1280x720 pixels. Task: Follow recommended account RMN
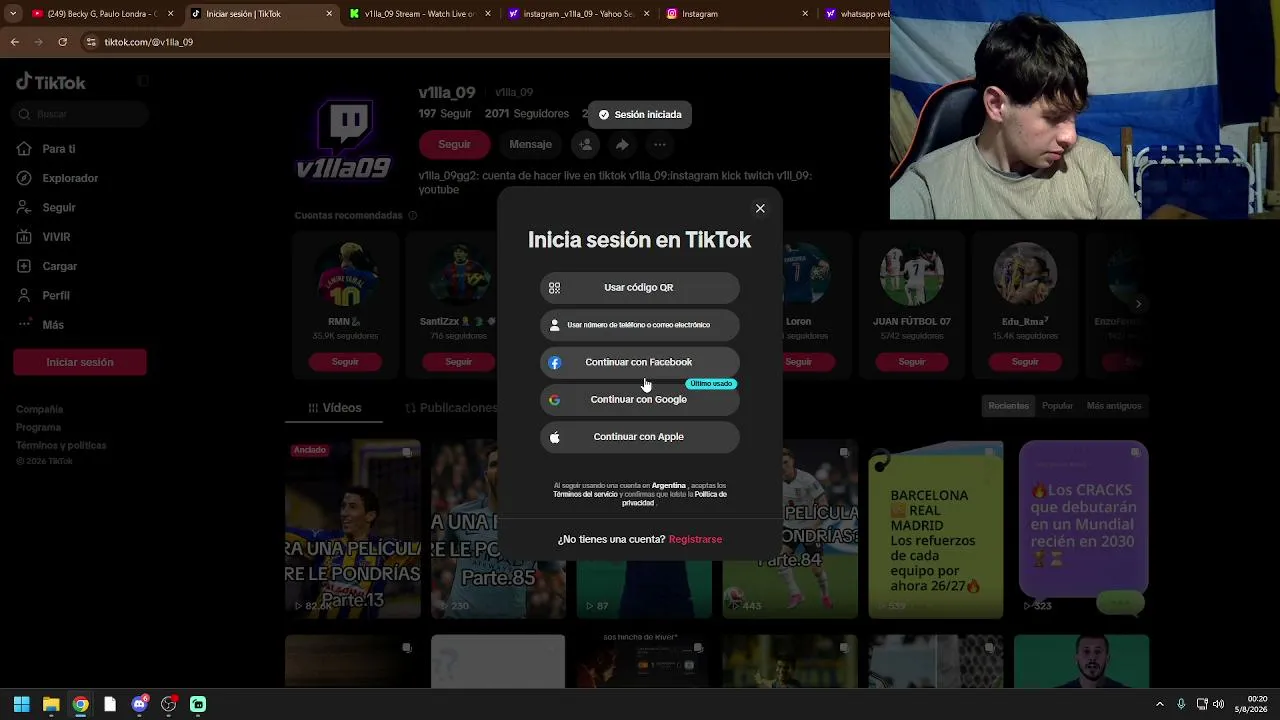345,362
